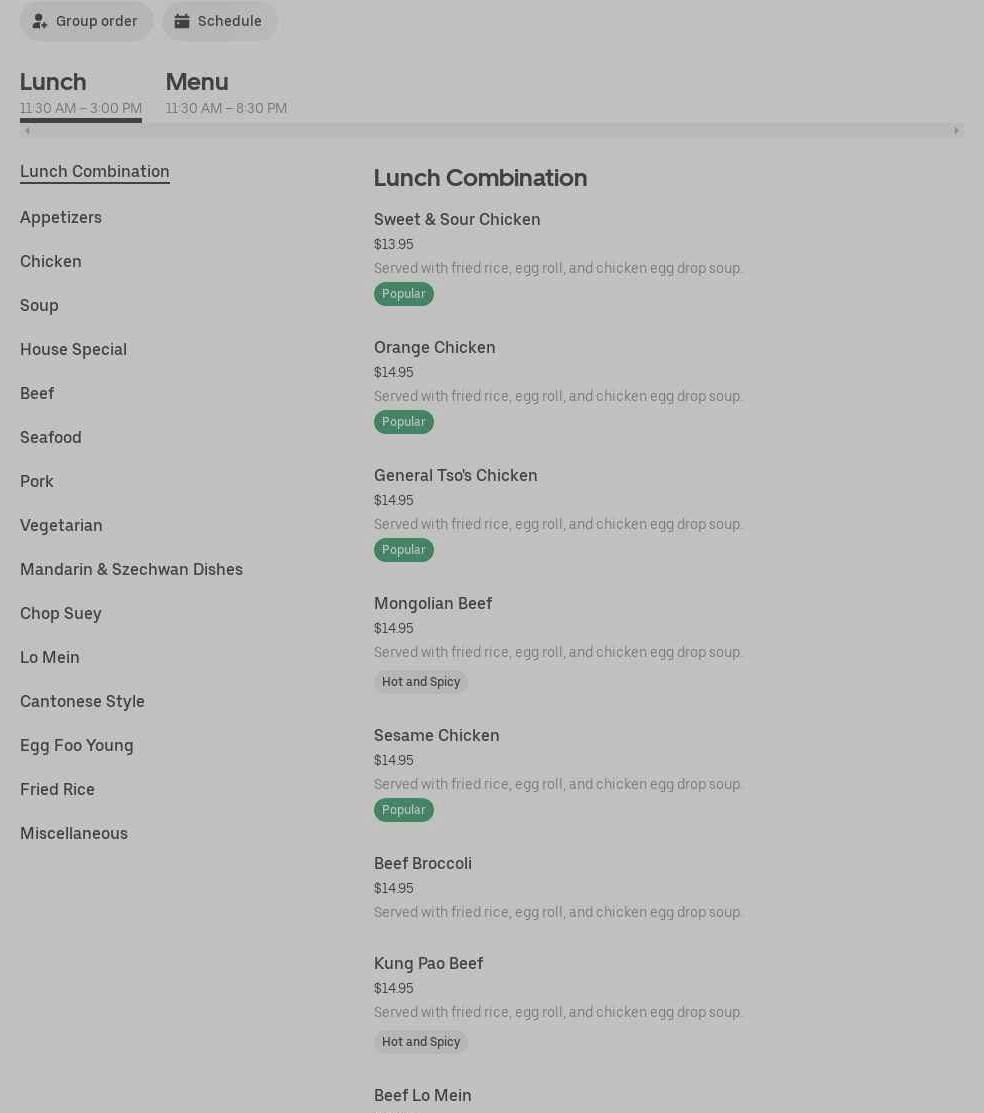Open the Beef Broccoli item
The width and height of the screenshot is (984, 1113).
click(423, 863)
